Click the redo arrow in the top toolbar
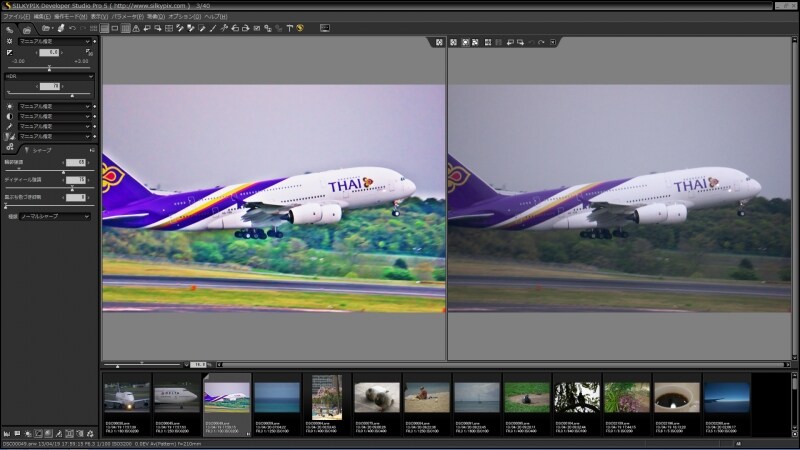Image resolution: width=800 pixels, height=450 pixels. point(83,28)
